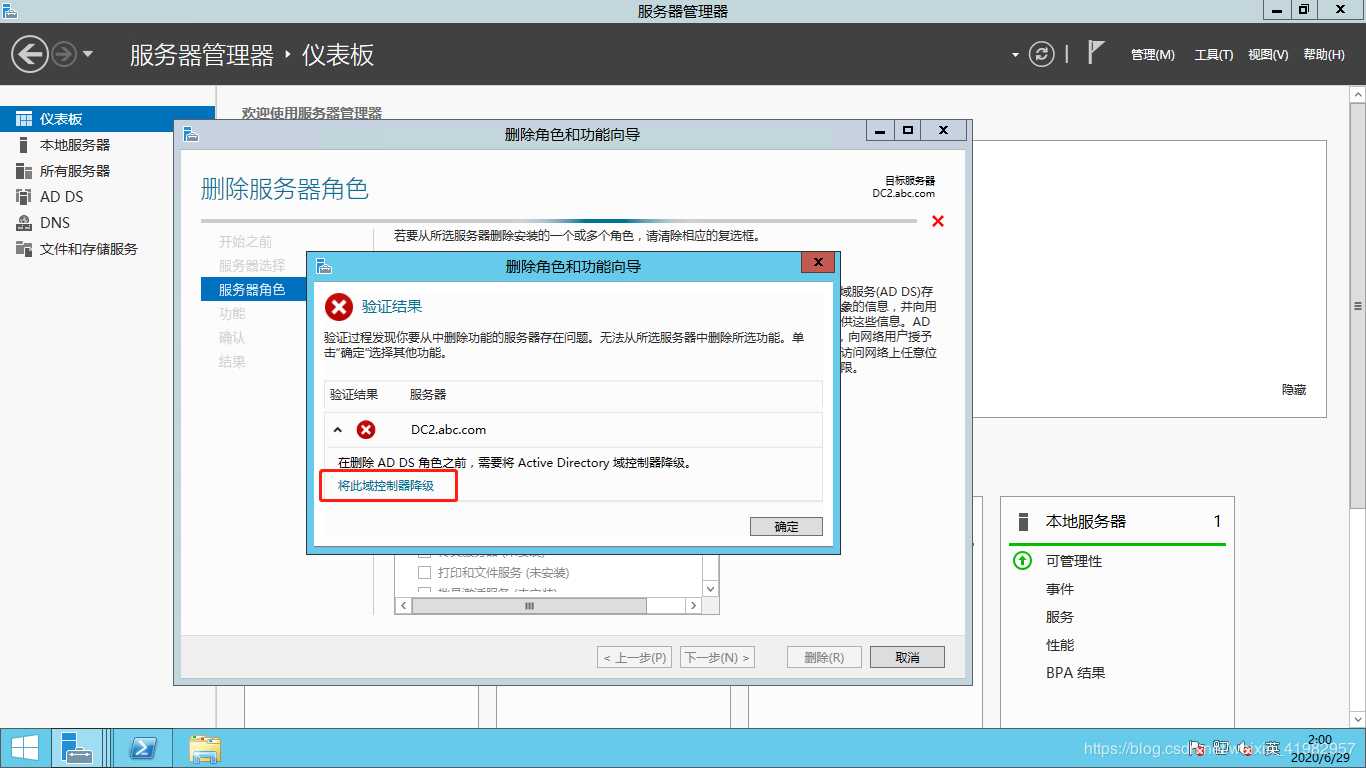Click the green 可管理性 status icon

tap(1023, 561)
